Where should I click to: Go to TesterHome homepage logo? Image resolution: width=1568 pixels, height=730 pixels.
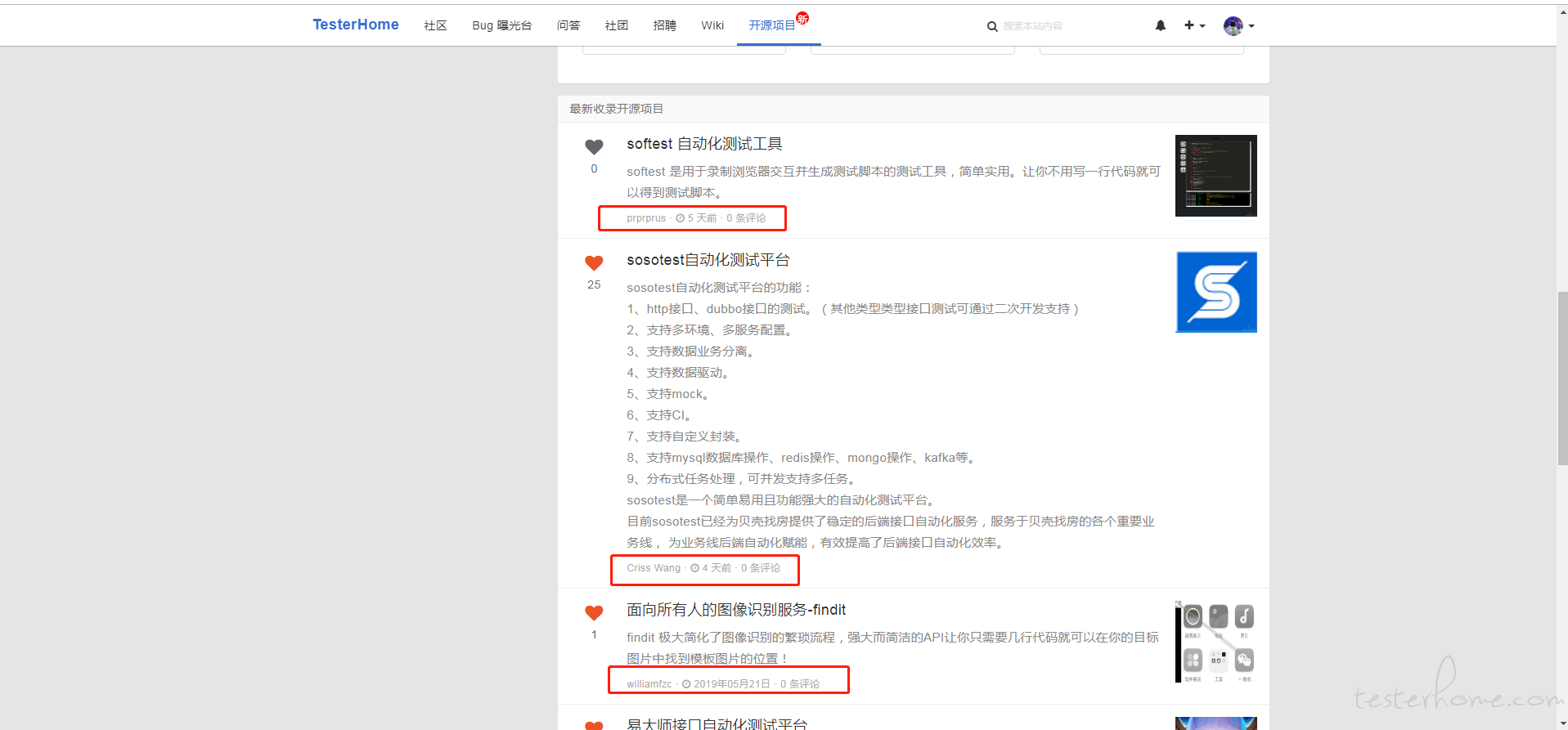pos(356,25)
